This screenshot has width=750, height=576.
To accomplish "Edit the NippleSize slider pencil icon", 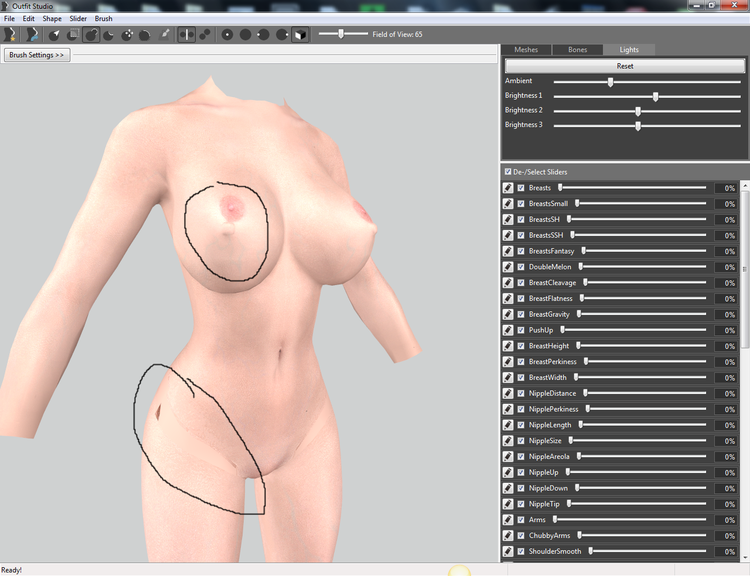I will (x=508, y=441).
